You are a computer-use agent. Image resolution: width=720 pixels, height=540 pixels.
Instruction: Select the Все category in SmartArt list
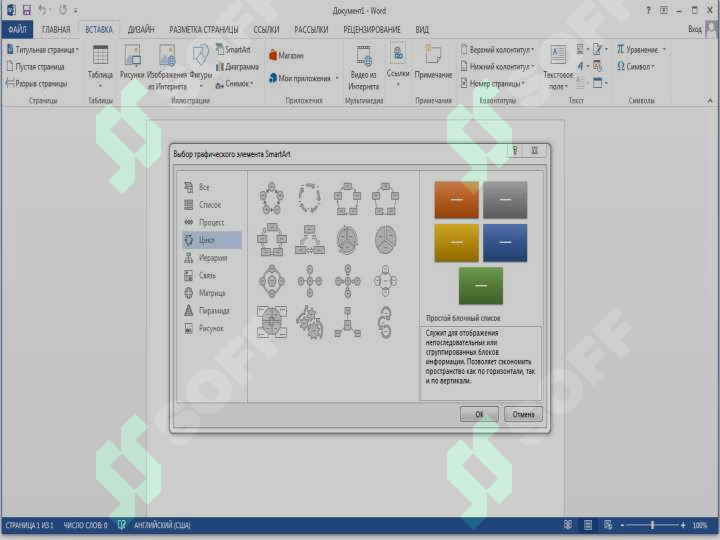(x=212, y=187)
